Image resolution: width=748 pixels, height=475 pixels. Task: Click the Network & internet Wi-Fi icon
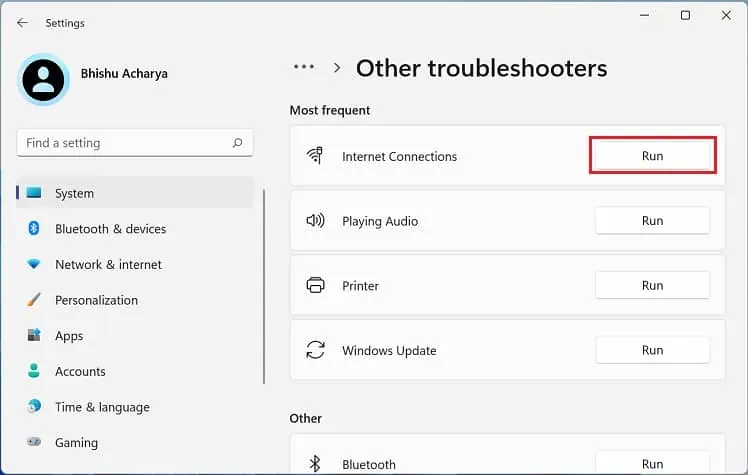coord(34,265)
